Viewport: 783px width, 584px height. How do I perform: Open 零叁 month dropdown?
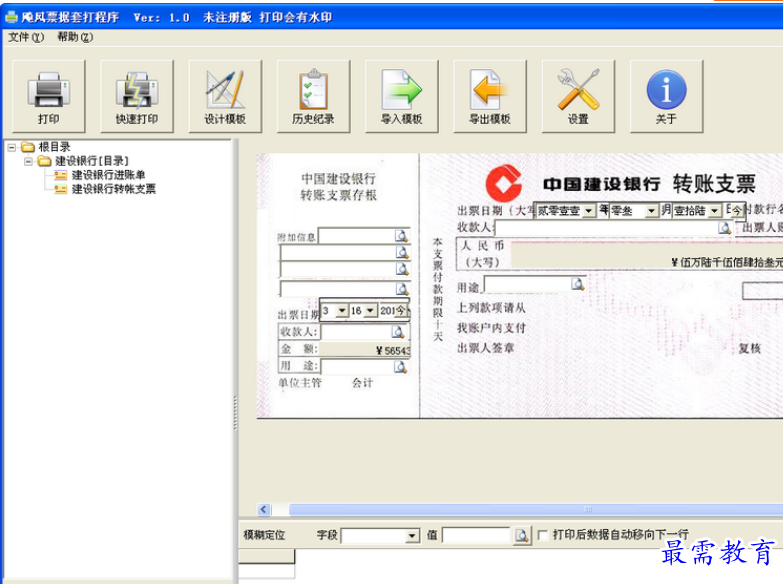[x=651, y=211]
